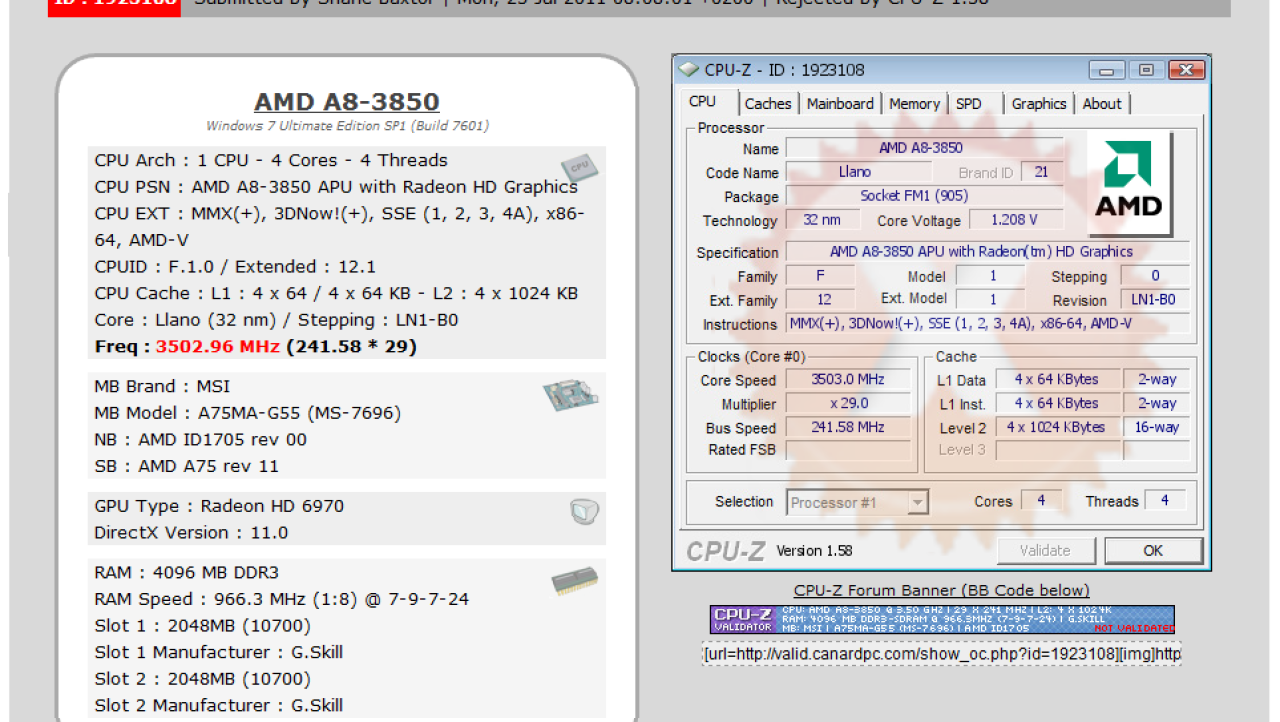Image resolution: width=1280 pixels, height=722 pixels.
Task: Open the SPD tab in CPU-Z
Action: pos(968,103)
